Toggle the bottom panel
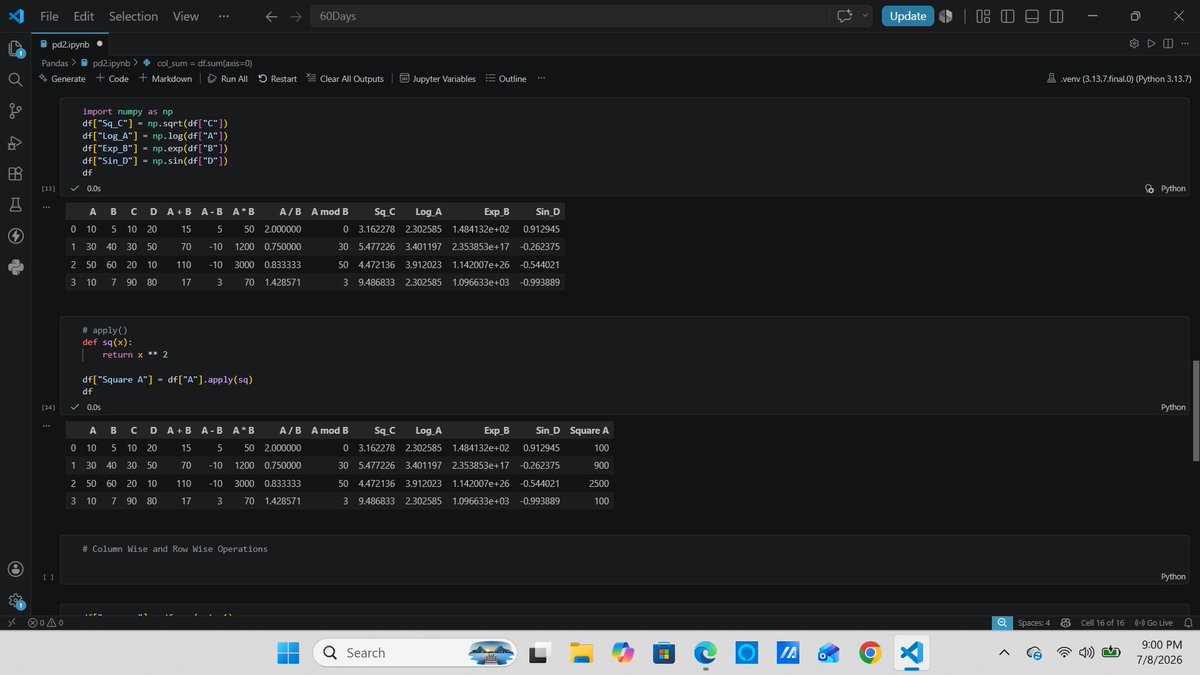The width and height of the screenshot is (1200, 675). pyautogui.click(x=1032, y=16)
